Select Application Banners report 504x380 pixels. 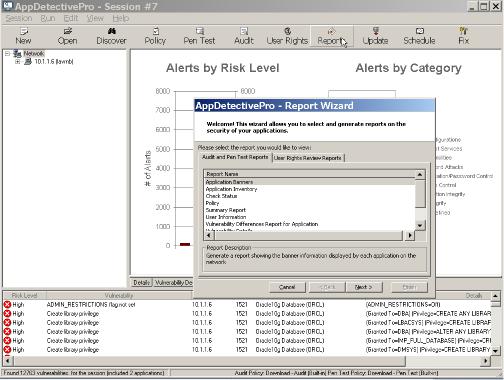(310, 182)
